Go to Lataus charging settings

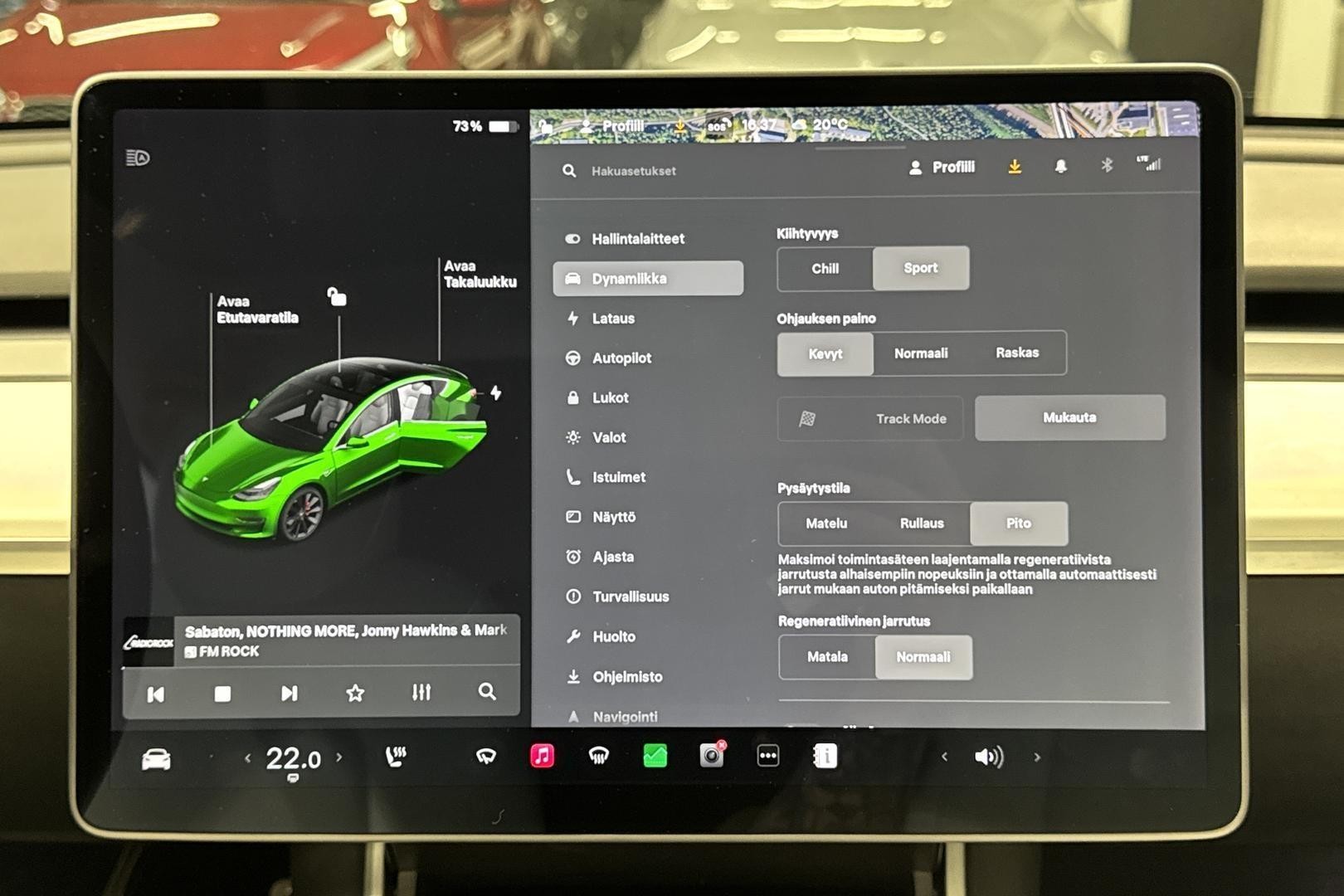point(613,319)
